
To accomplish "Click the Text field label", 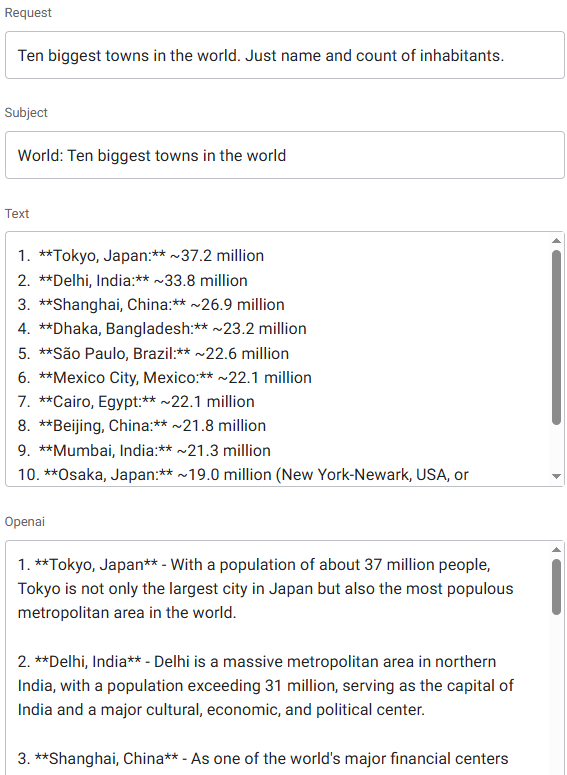I will (17, 214).
